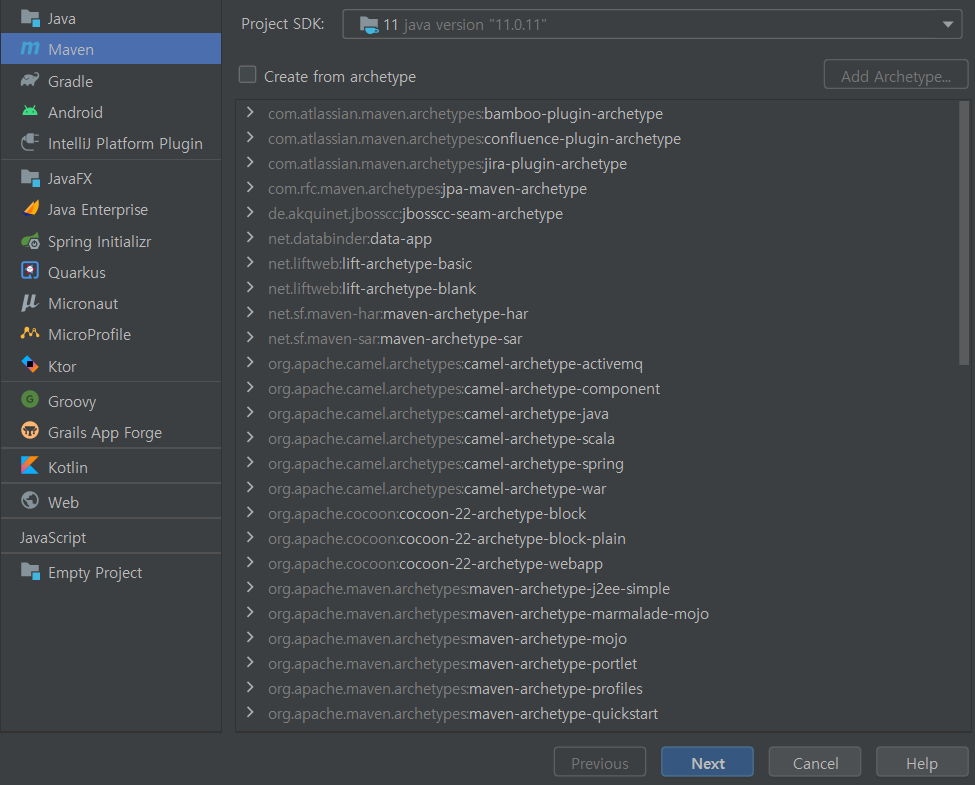Choose the Spring Initializr icon
The width and height of the screenshot is (975, 785).
point(30,241)
